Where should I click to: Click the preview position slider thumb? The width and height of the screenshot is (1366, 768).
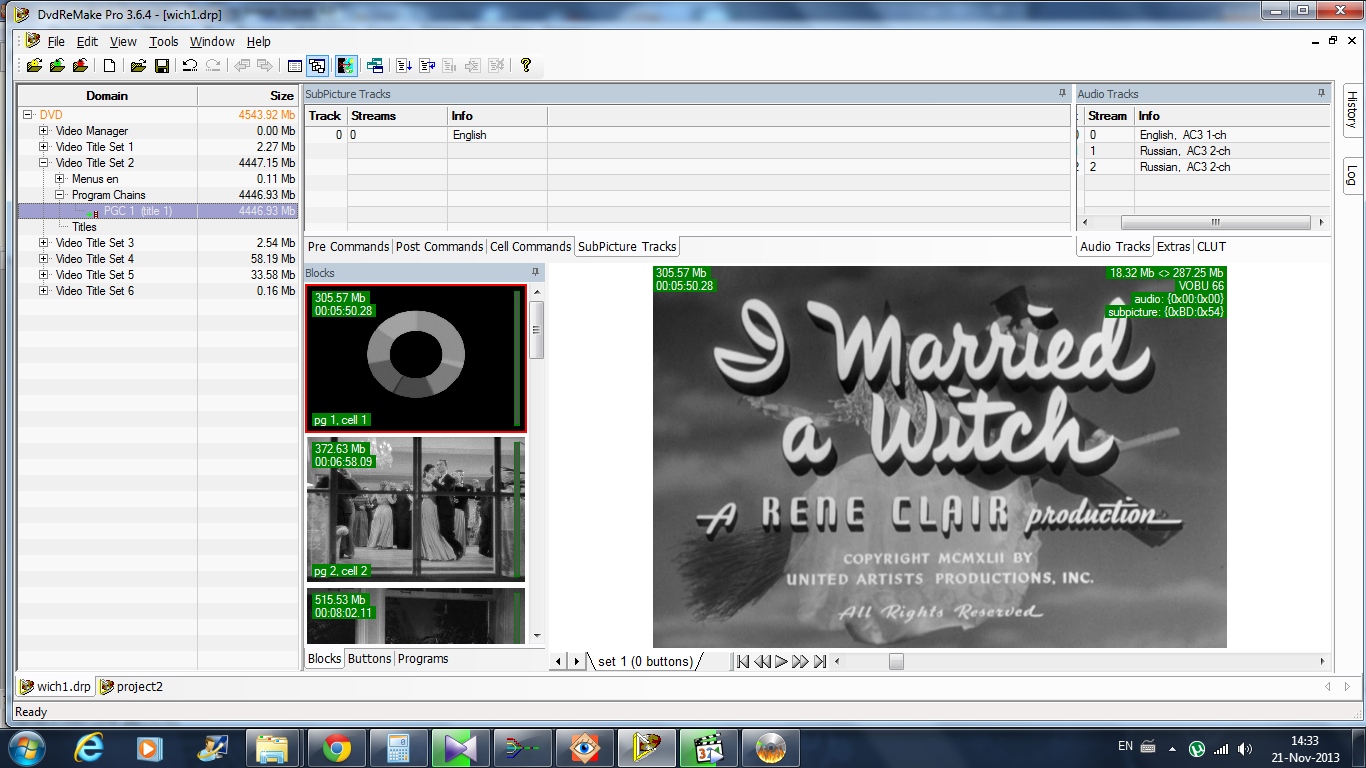click(x=896, y=661)
